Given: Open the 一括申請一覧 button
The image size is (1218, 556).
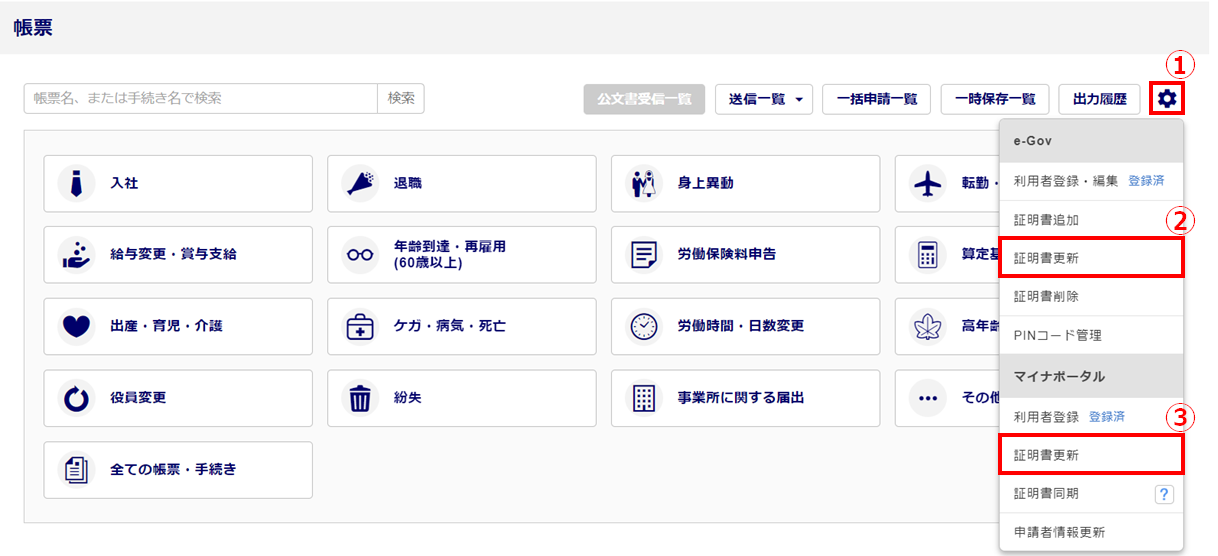Looking at the screenshot, I should [x=877, y=99].
